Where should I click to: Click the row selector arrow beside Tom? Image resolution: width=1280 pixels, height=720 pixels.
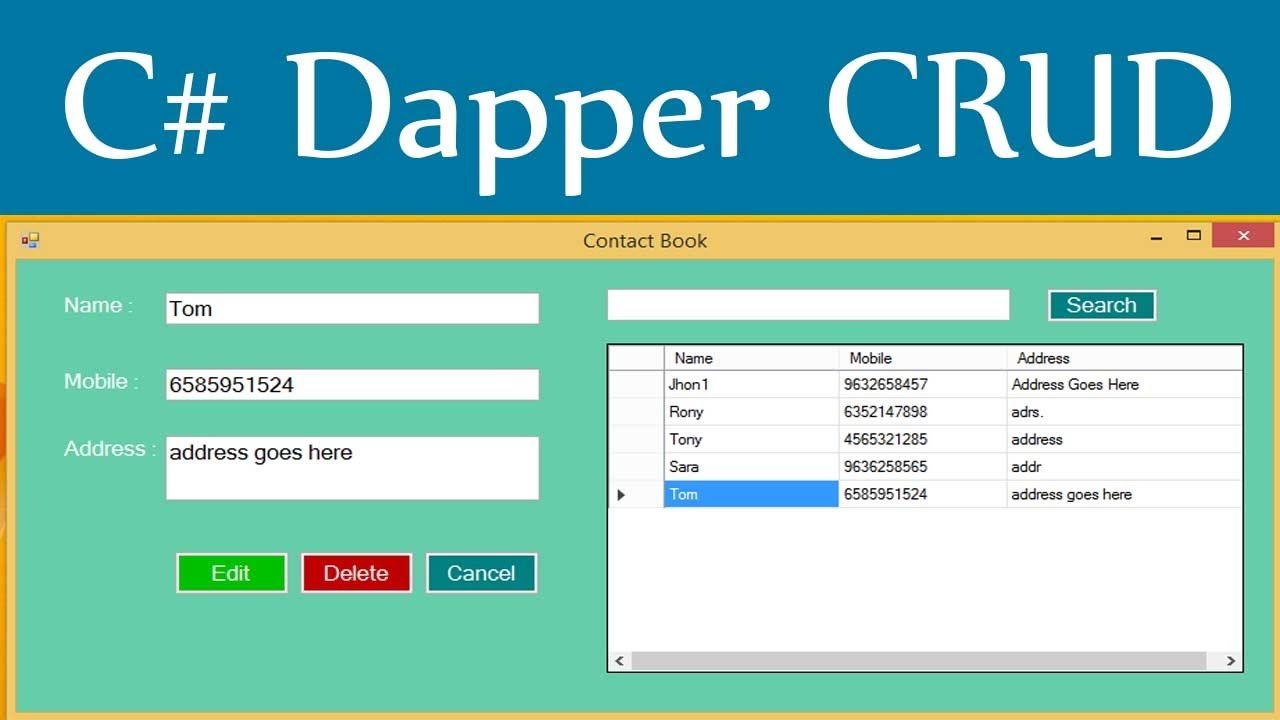[x=621, y=494]
